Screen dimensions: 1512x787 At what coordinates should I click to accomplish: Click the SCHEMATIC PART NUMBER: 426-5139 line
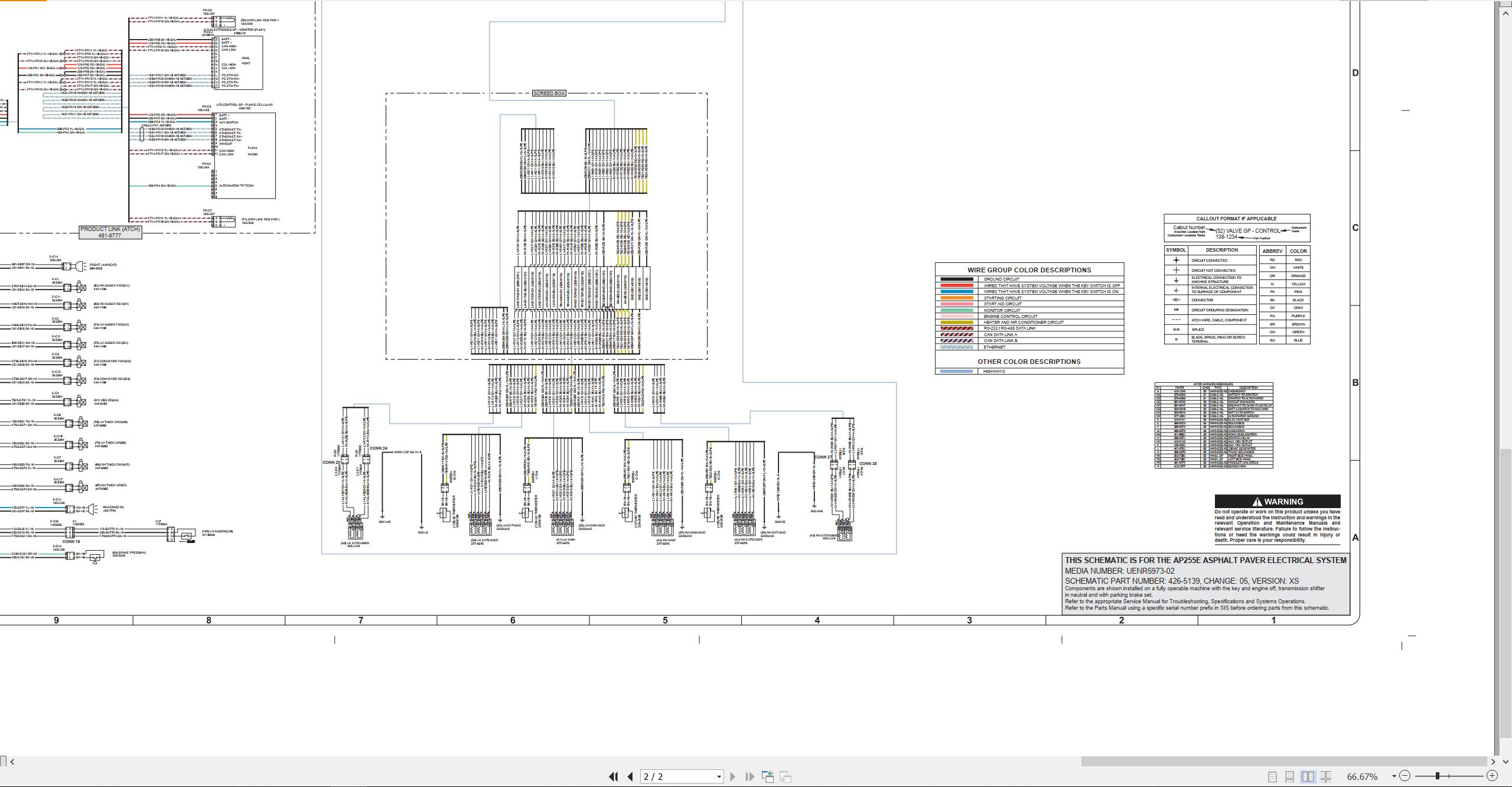click(1182, 581)
